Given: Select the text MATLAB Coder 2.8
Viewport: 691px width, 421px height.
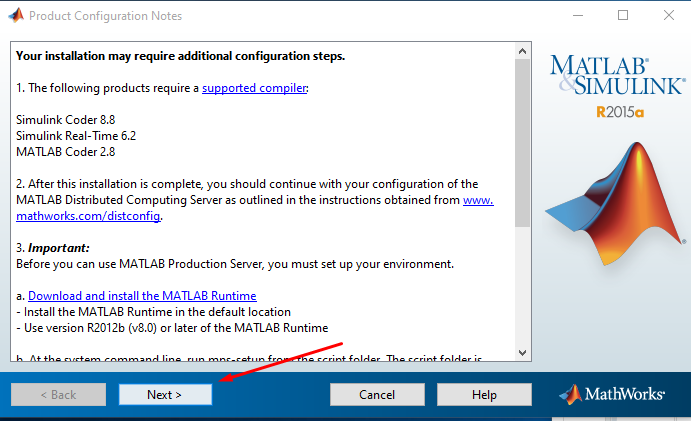Looking at the screenshot, I should pyautogui.click(x=66, y=152).
